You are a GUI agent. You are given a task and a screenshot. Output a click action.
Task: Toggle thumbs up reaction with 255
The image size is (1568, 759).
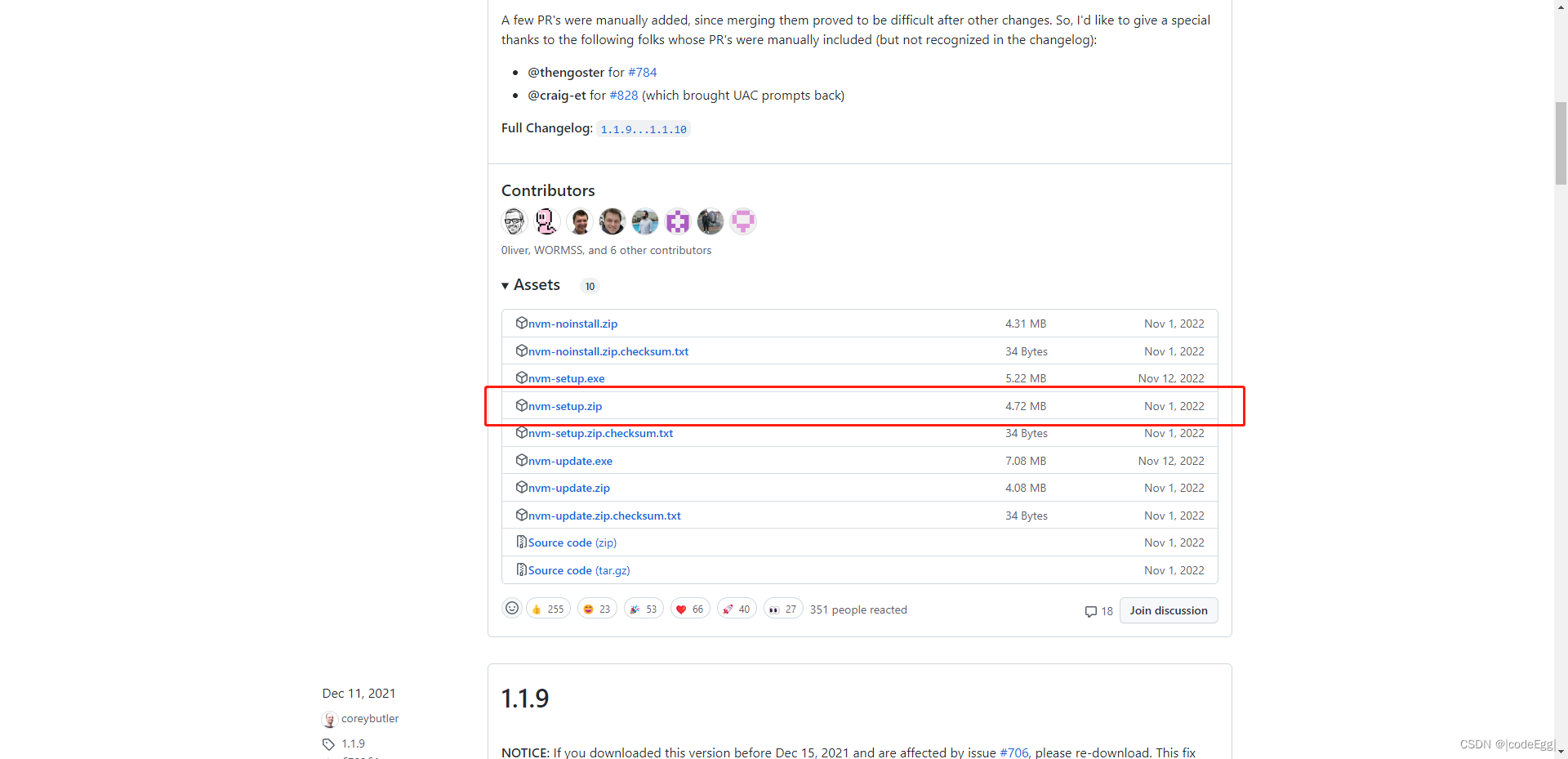point(548,609)
